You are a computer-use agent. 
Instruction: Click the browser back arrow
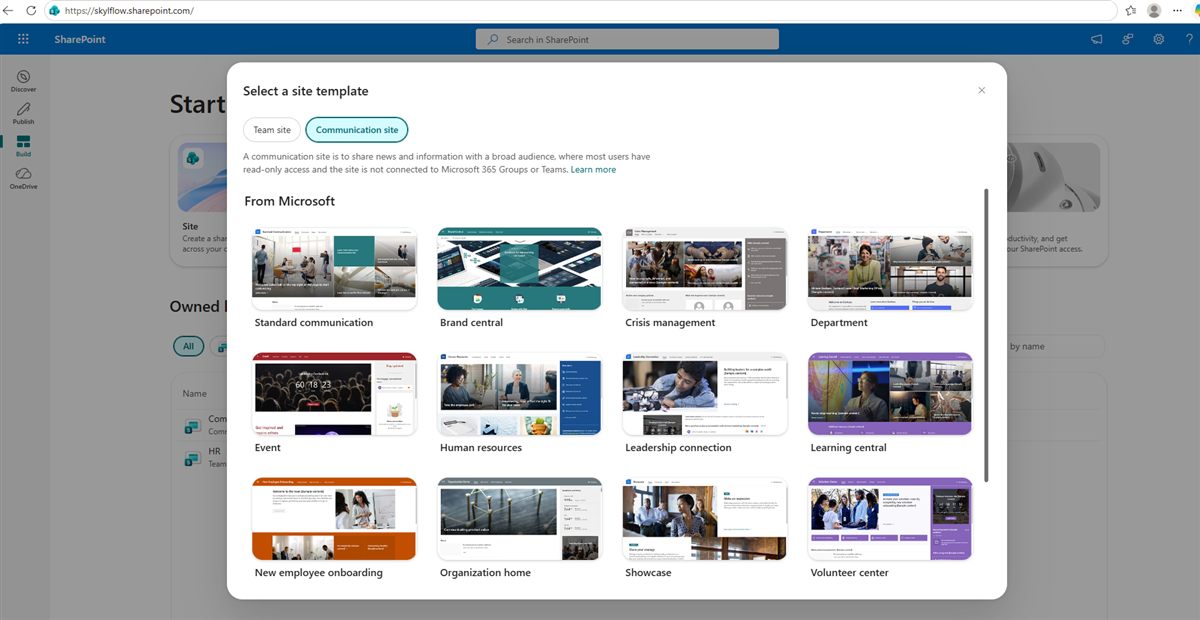click(x=9, y=10)
